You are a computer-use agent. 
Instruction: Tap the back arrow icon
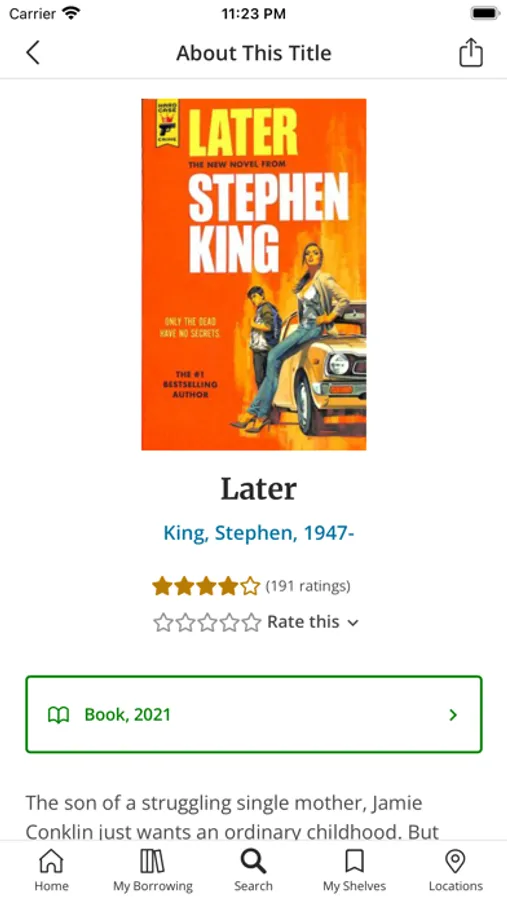tap(33, 53)
